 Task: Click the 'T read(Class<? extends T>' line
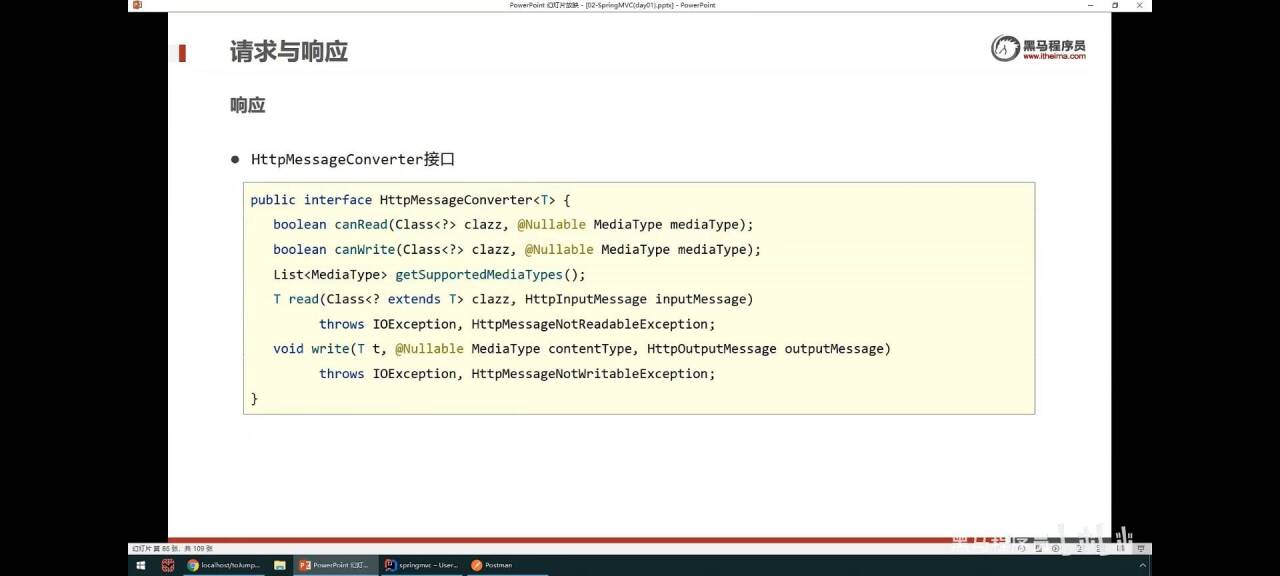click(513, 299)
